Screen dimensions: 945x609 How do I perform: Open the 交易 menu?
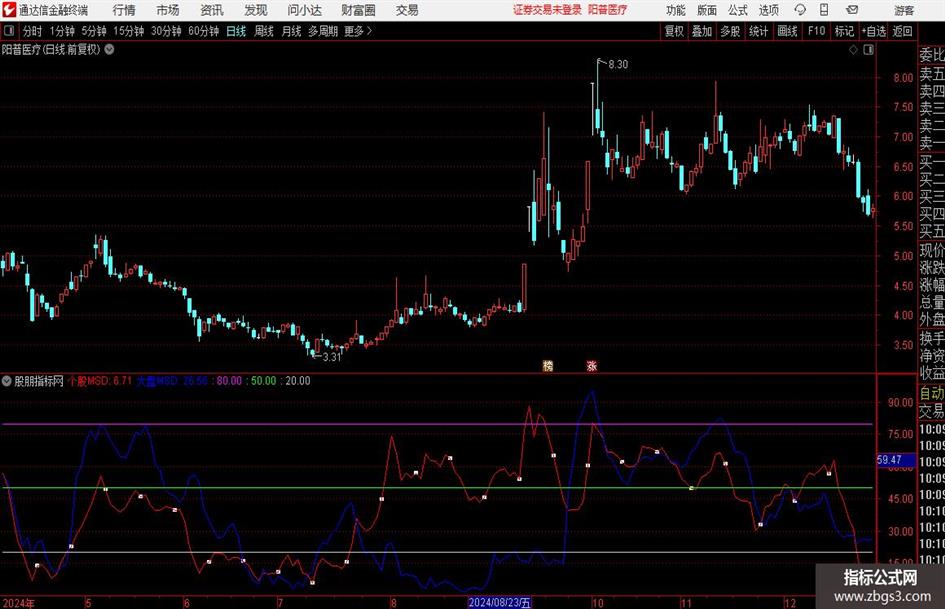click(407, 10)
